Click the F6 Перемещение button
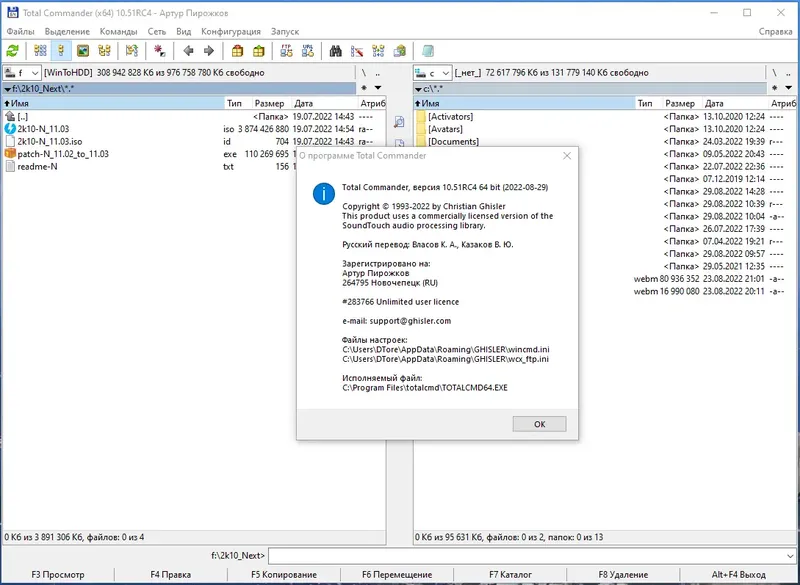This screenshot has height=585, width=800. point(397,575)
